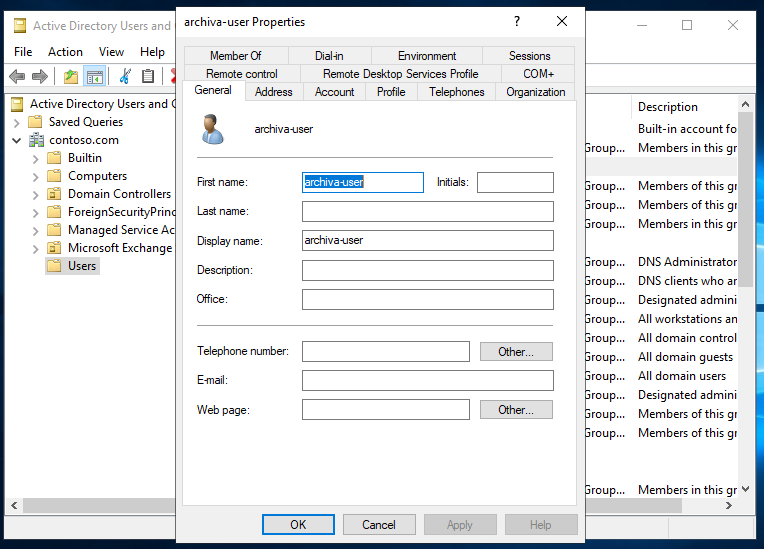Image resolution: width=764 pixels, height=549 pixels.
Task: Click the contoso.com domain icon
Action: click(37, 140)
